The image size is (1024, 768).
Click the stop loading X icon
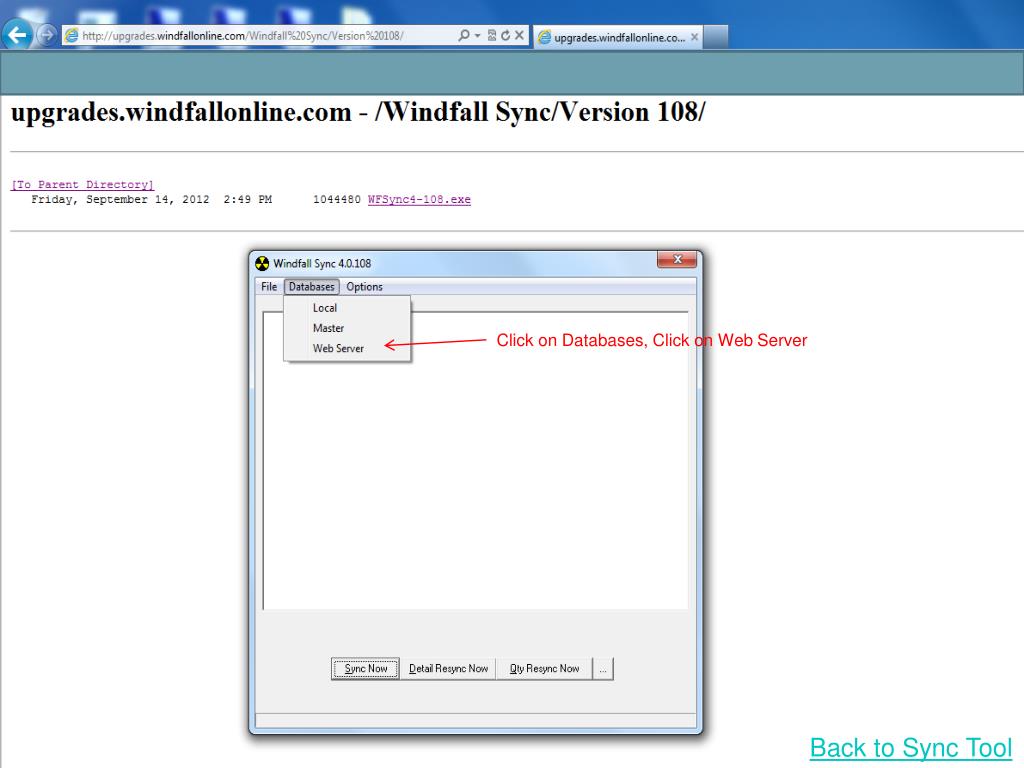pyautogui.click(x=519, y=35)
